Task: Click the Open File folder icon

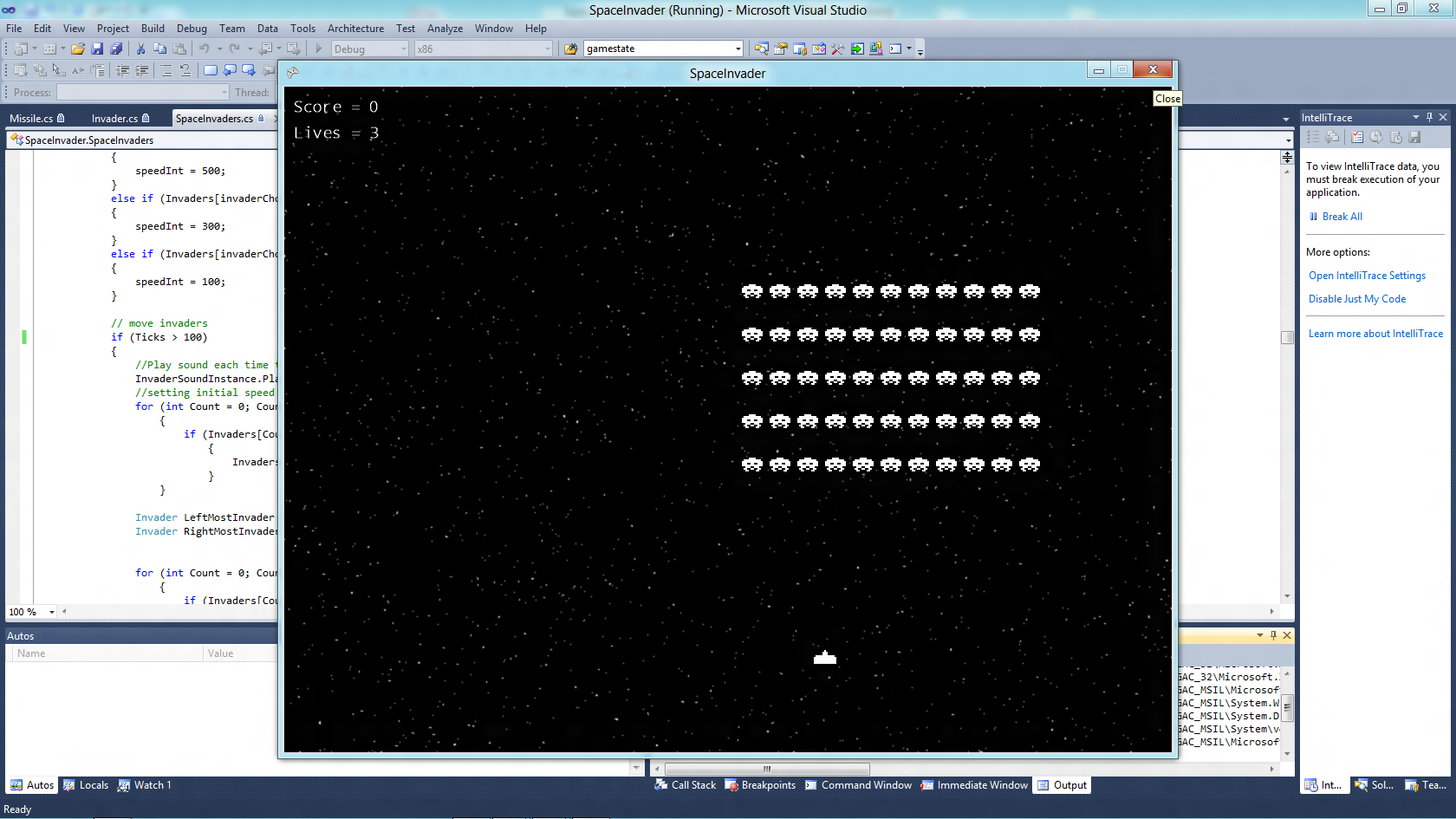Action: [x=78, y=49]
